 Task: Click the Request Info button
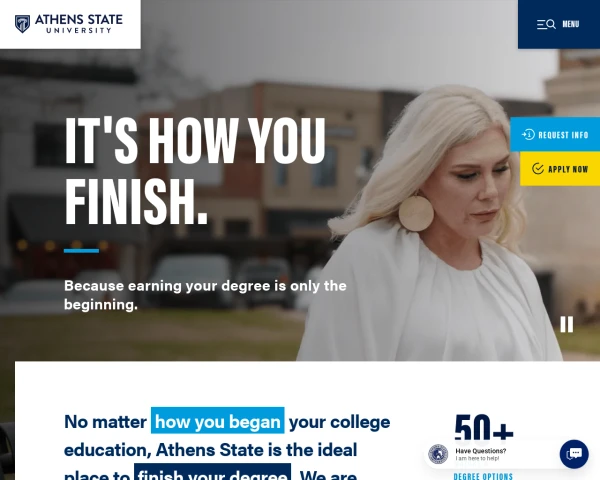555,134
